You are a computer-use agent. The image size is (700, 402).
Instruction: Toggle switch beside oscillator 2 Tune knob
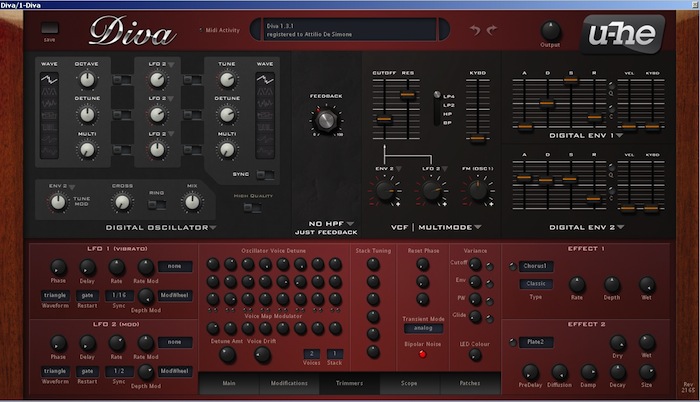click(192, 80)
